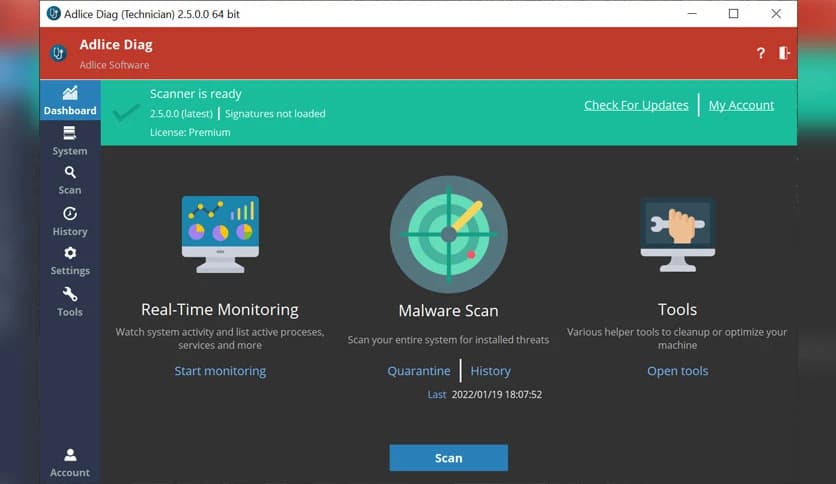Click the scanner ready checkmark icon
This screenshot has width=836, height=484.
click(126, 112)
